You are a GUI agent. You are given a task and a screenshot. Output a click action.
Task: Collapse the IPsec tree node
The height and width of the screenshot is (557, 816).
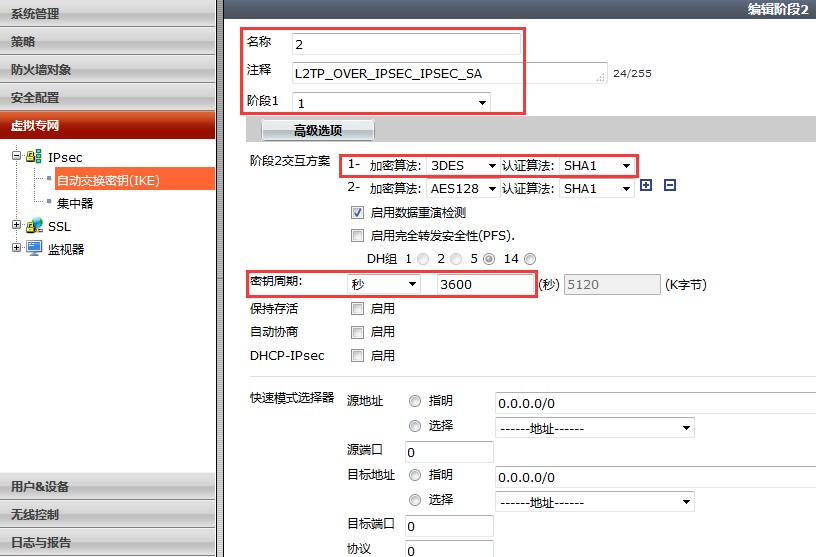(16, 155)
